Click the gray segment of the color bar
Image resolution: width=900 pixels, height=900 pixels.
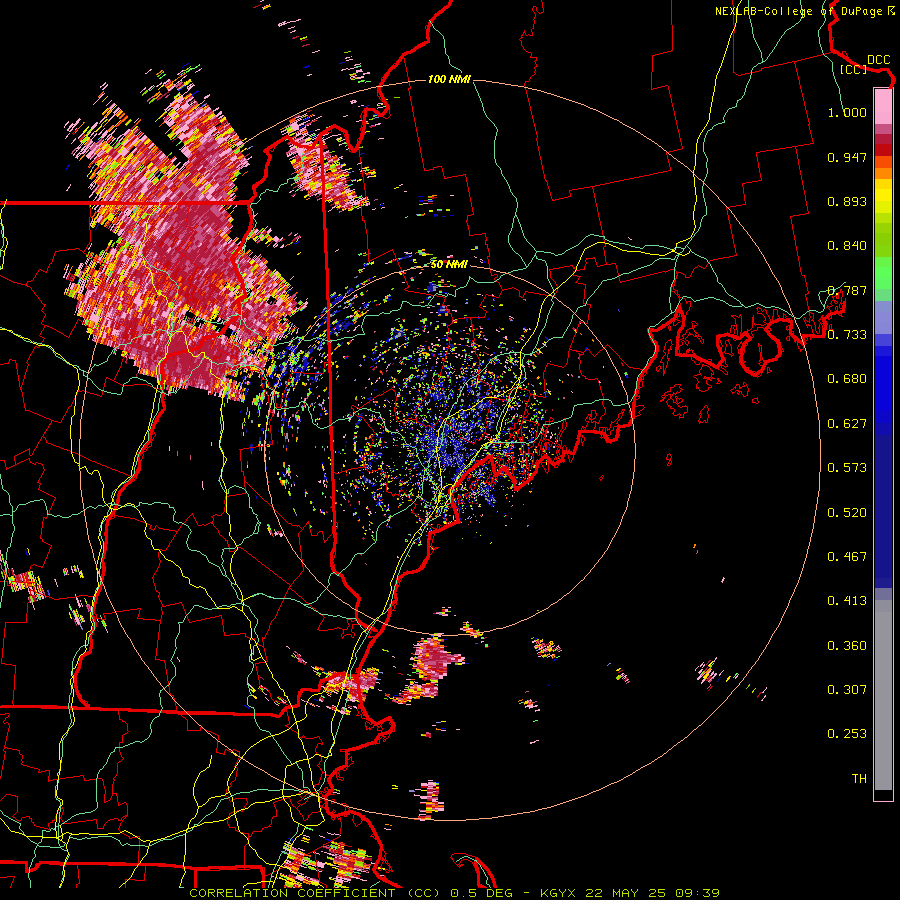pos(883,695)
